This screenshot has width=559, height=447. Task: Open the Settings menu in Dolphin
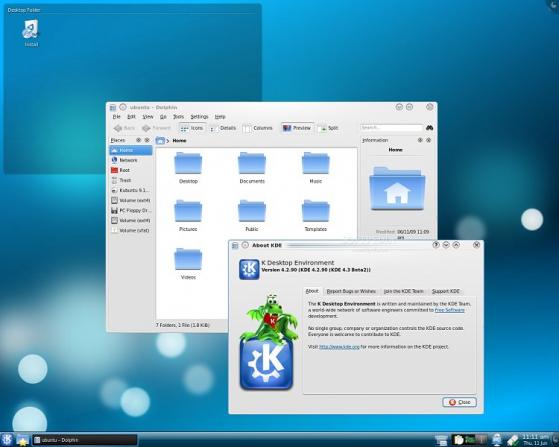199,117
